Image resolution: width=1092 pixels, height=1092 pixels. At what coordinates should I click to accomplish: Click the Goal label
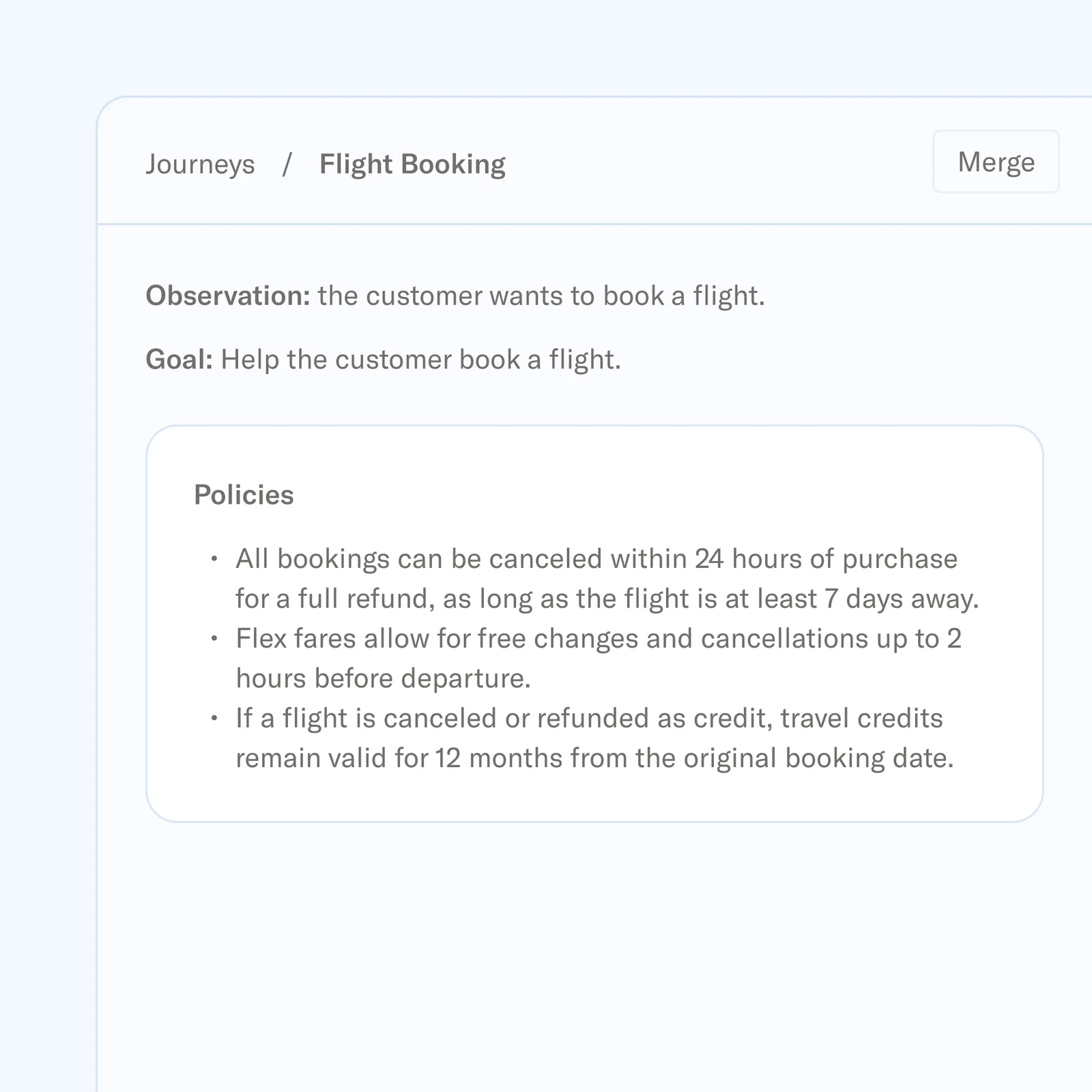tap(179, 358)
